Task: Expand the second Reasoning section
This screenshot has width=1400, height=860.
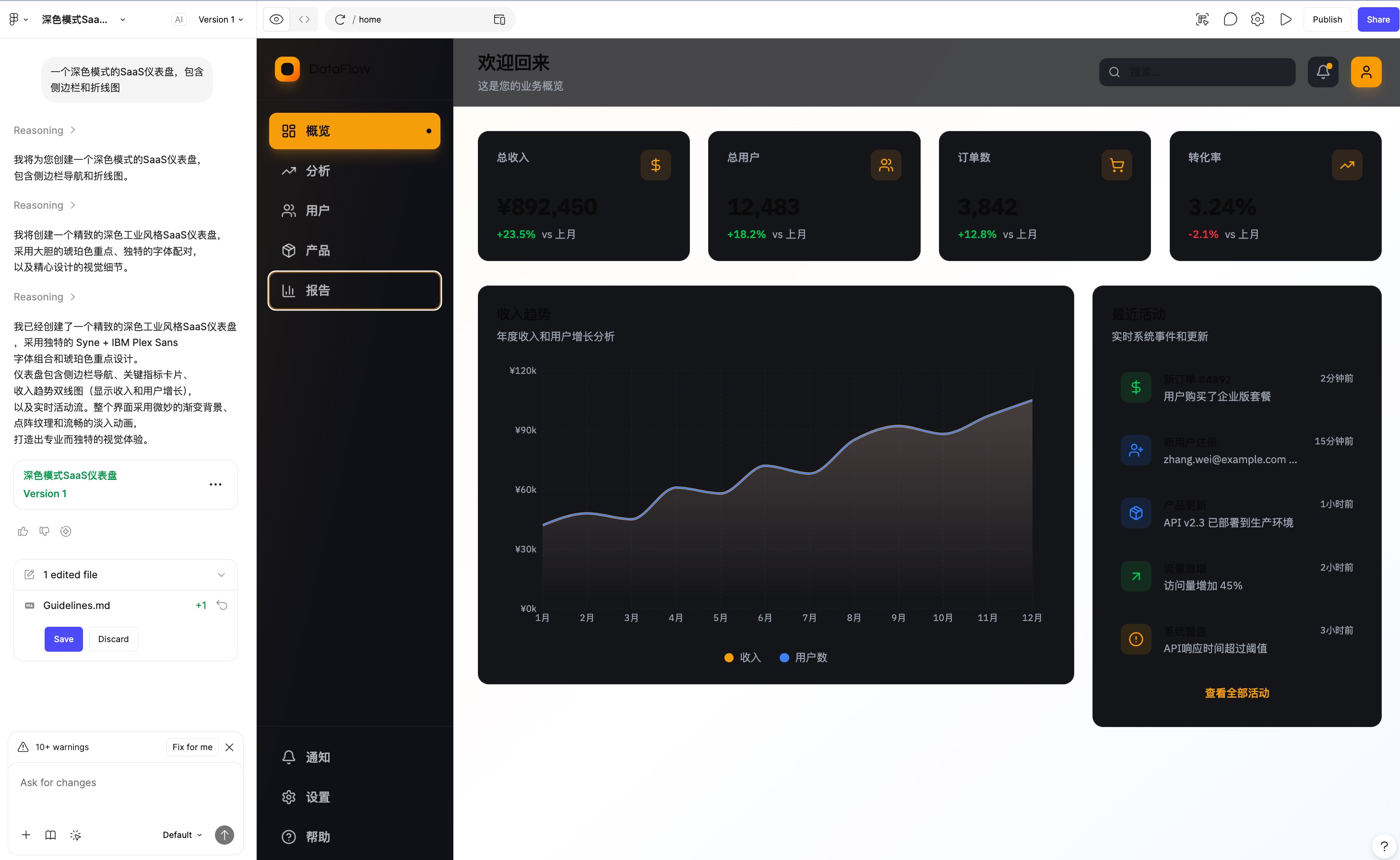Action: point(44,205)
